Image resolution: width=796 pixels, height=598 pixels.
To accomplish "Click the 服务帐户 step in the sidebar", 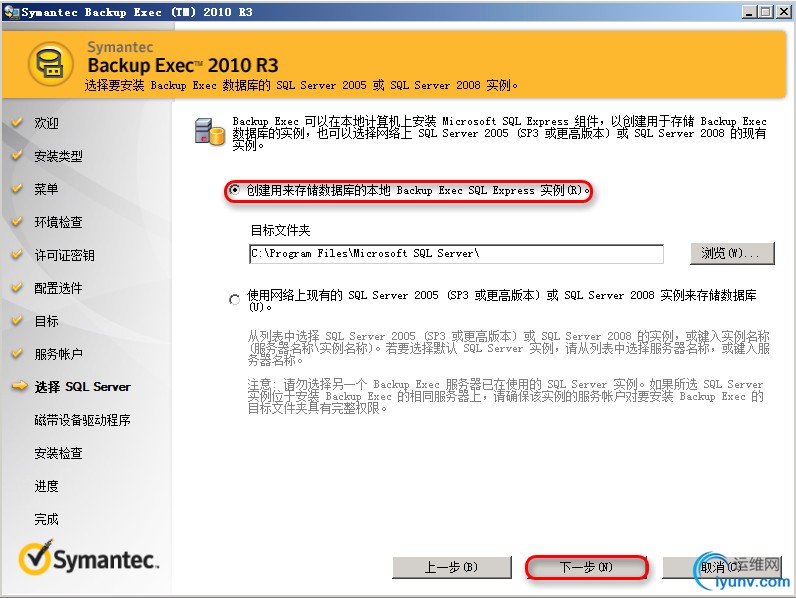I will coord(58,354).
